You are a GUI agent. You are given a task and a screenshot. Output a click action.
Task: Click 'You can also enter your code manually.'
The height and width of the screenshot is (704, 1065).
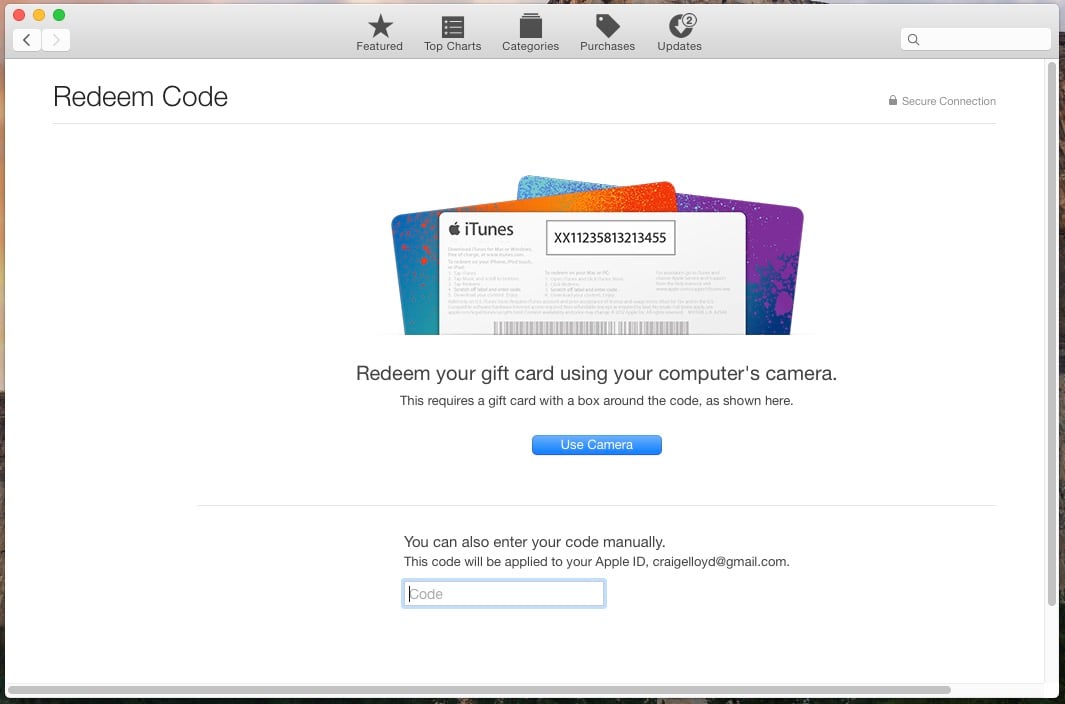[x=535, y=542]
